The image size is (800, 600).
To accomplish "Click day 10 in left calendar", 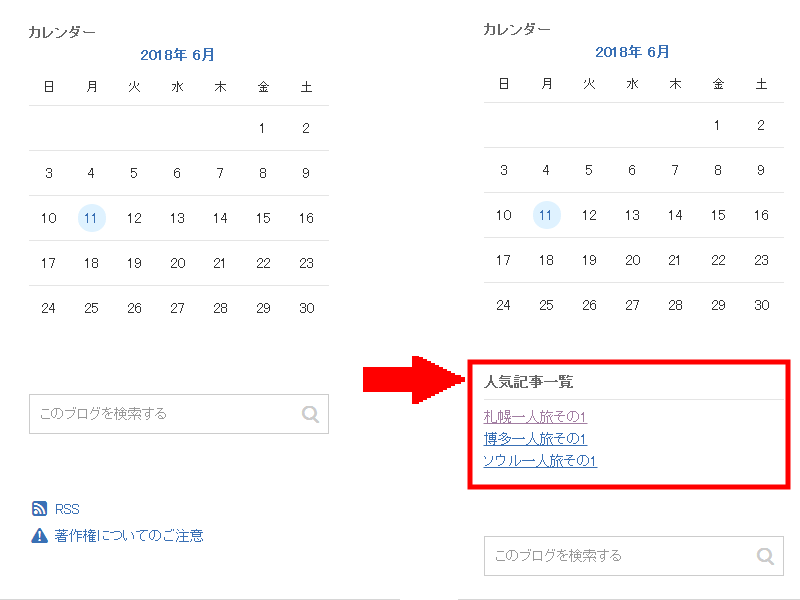I will [48, 218].
